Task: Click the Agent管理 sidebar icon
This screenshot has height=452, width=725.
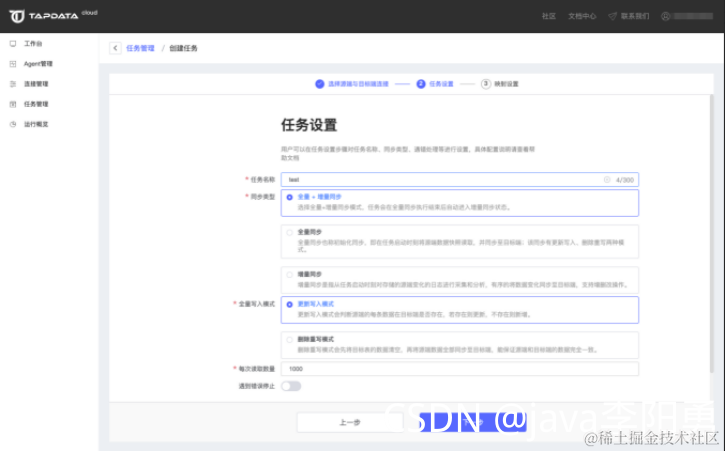Action: pos(13,64)
